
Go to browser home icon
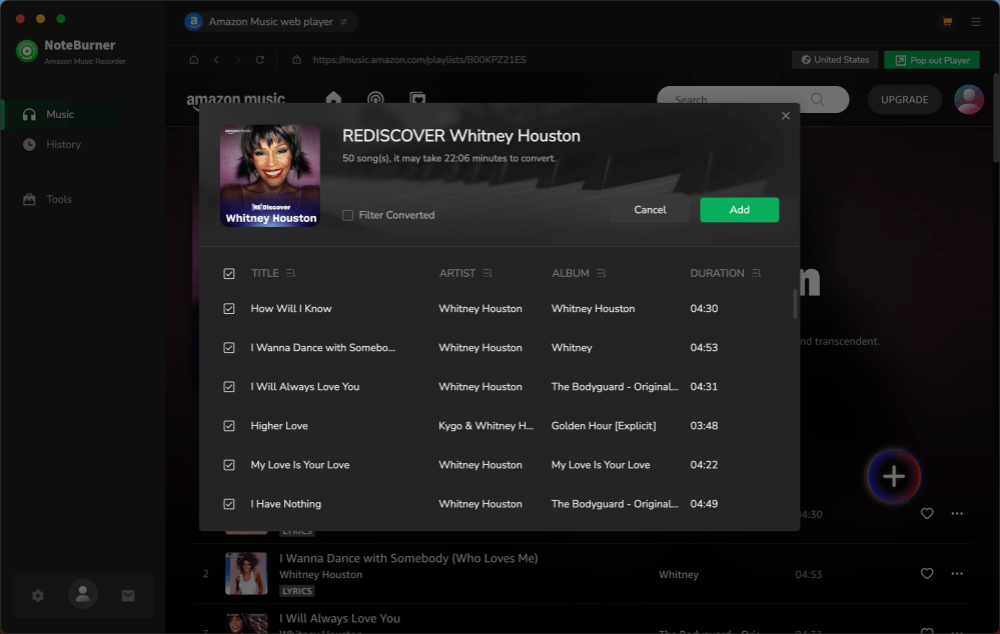click(194, 60)
